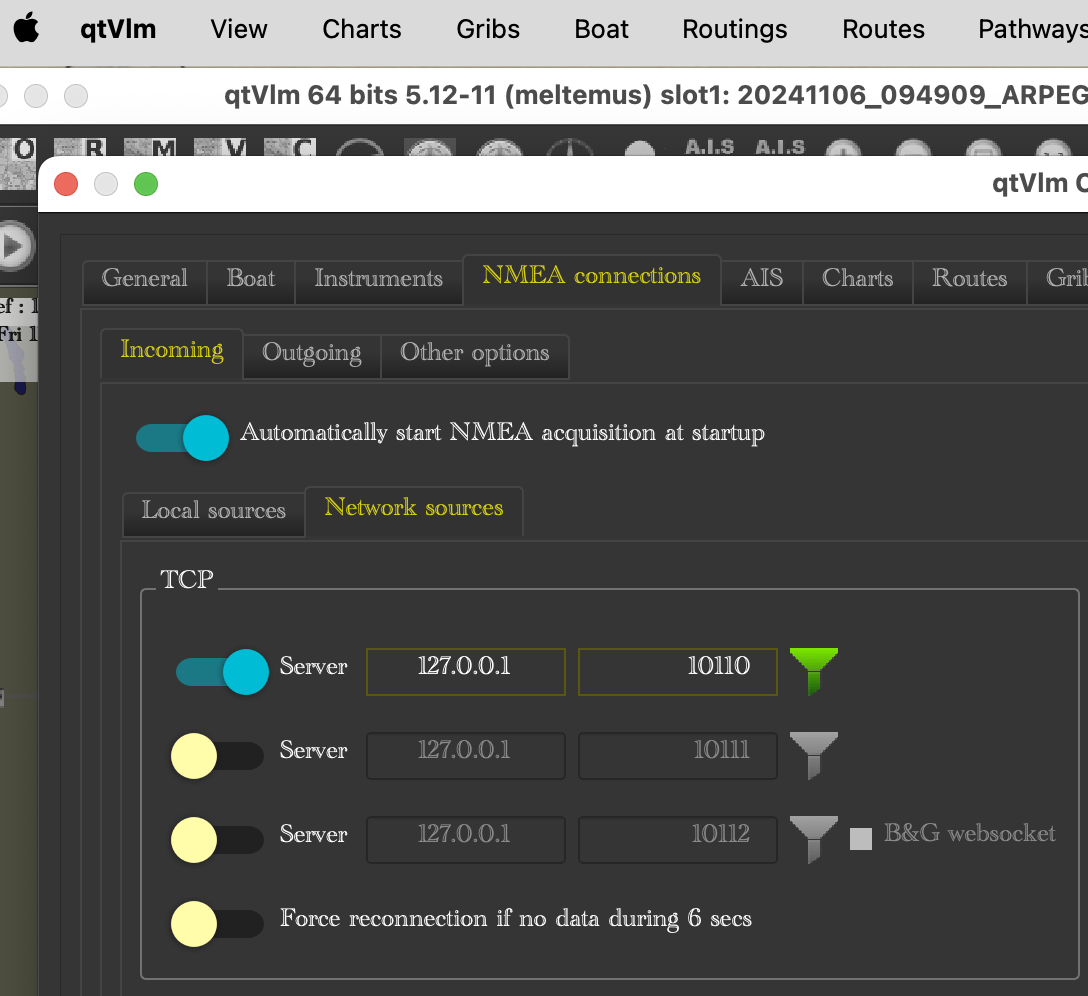Screen dimensions: 1088x996
Task: Click the port field showing 10111
Action: pyautogui.click(x=677, y=755)
